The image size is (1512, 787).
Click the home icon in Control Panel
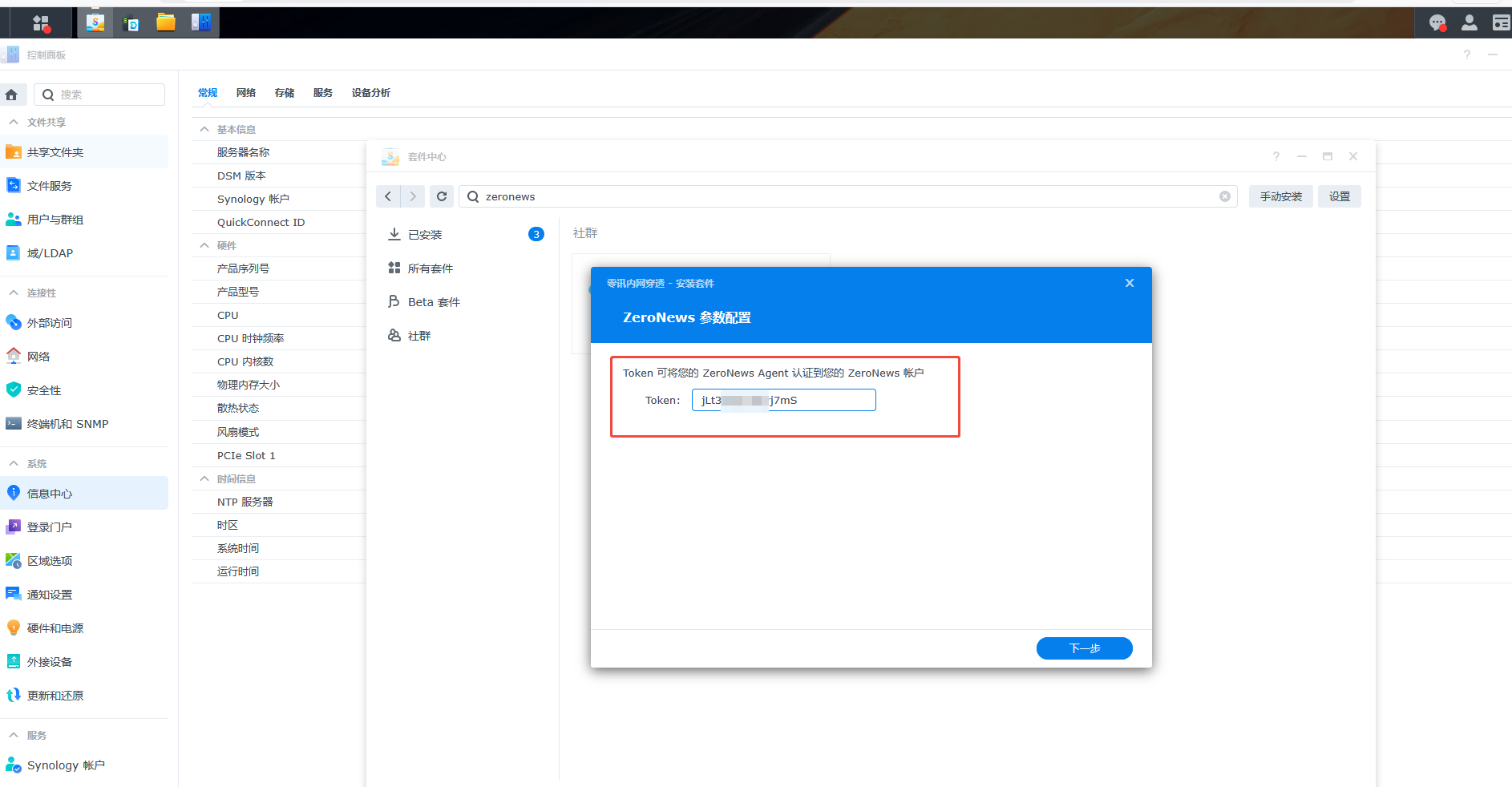click(x=12, y=95)
